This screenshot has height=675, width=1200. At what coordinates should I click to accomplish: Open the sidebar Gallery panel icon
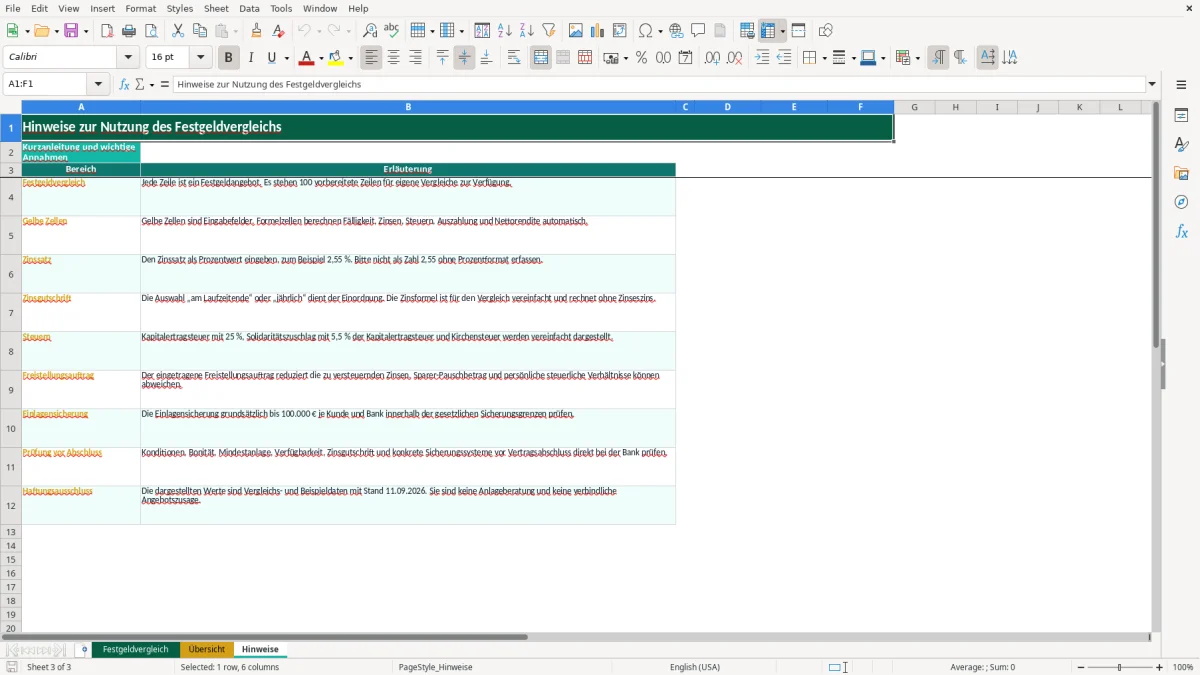pyautogui.click(x=1181, y=173)
